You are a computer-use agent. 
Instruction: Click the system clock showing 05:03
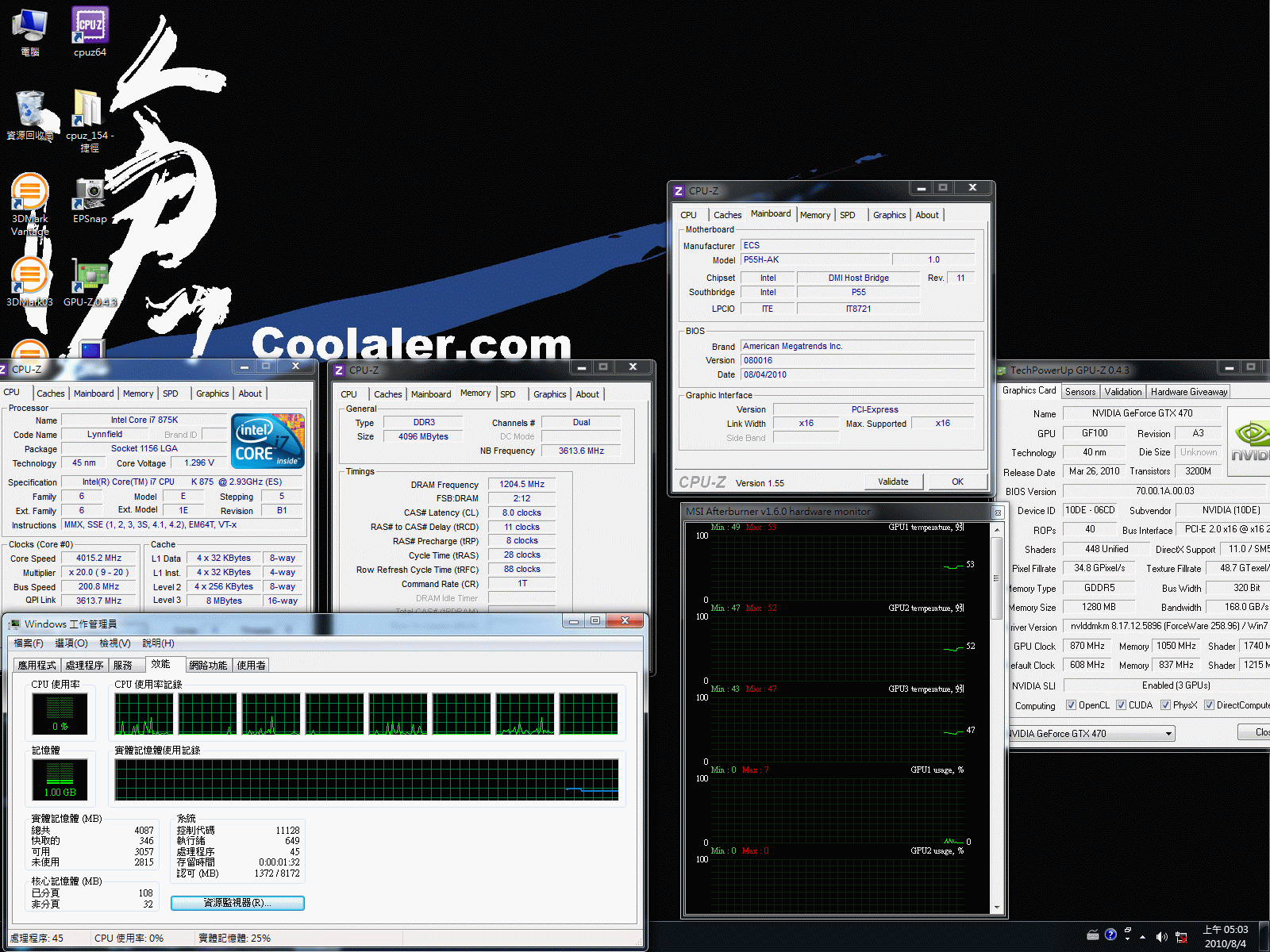point(1226,937)
